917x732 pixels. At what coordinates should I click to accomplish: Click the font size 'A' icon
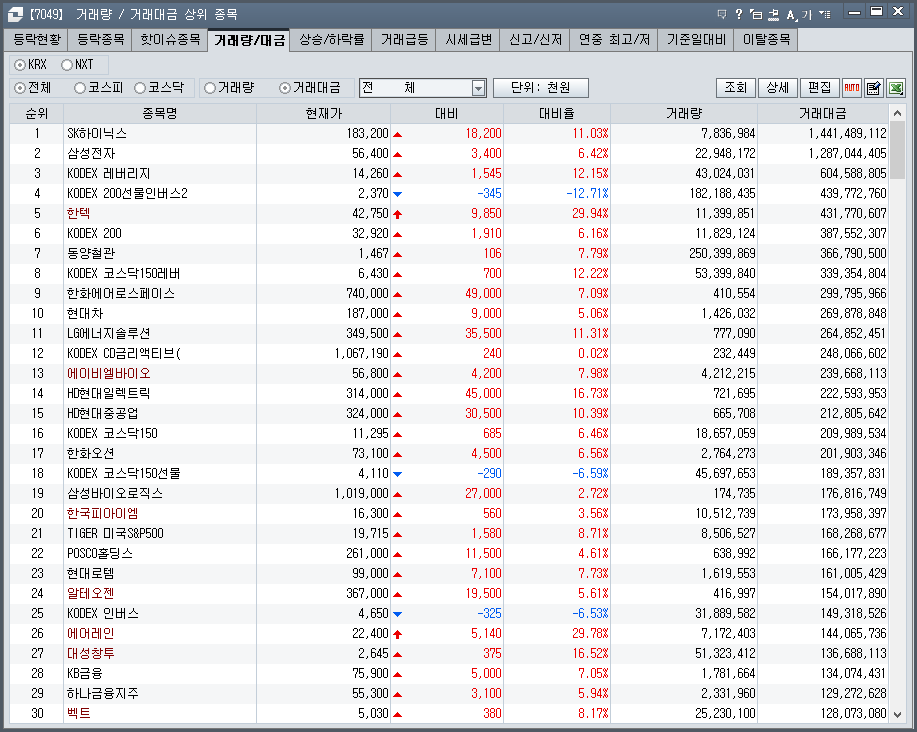(x=791, y=15)
